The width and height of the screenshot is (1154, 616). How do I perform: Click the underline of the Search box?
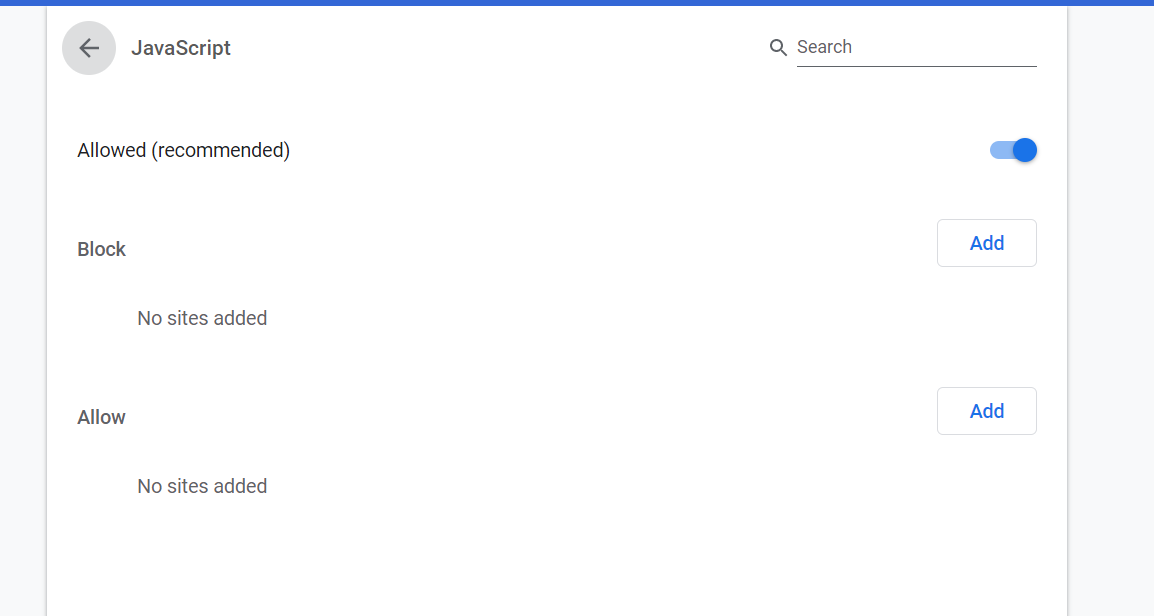tap(916, 66)
